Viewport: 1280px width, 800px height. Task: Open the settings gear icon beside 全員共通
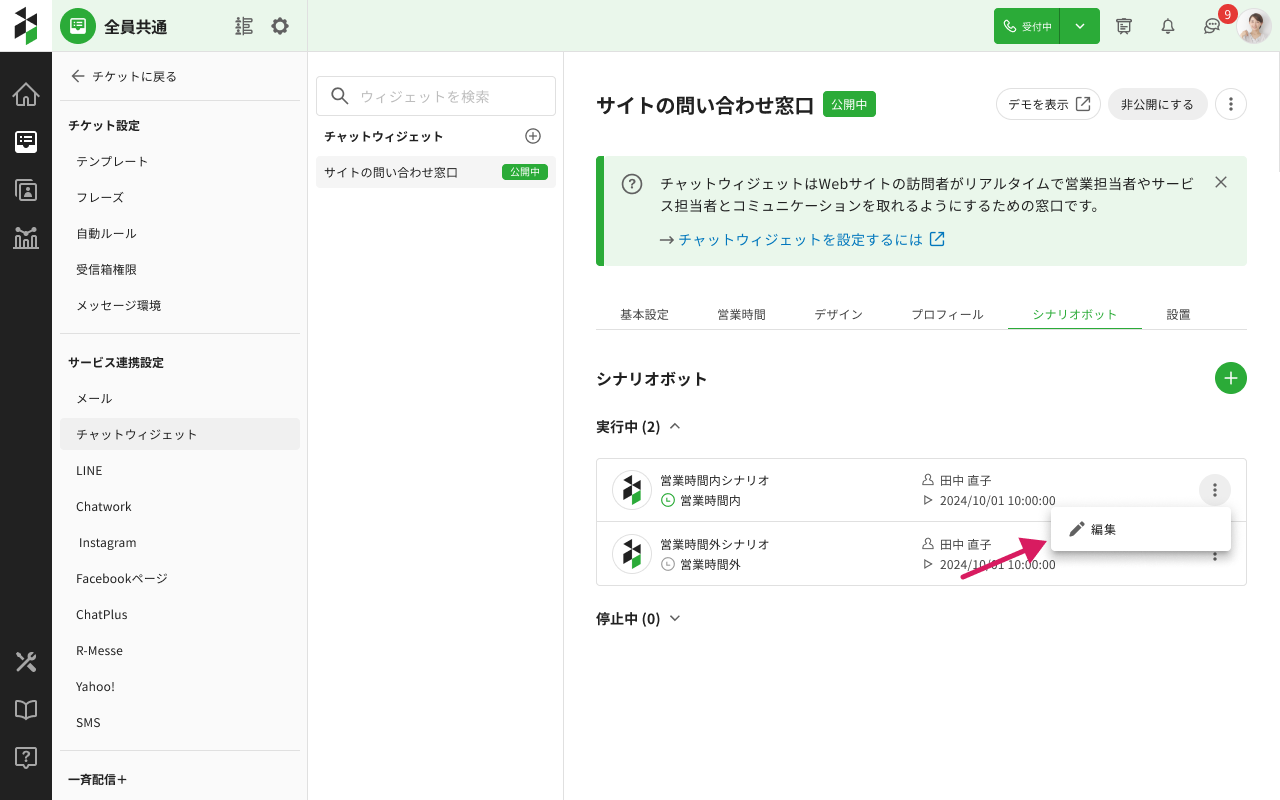tap(280, 26)
